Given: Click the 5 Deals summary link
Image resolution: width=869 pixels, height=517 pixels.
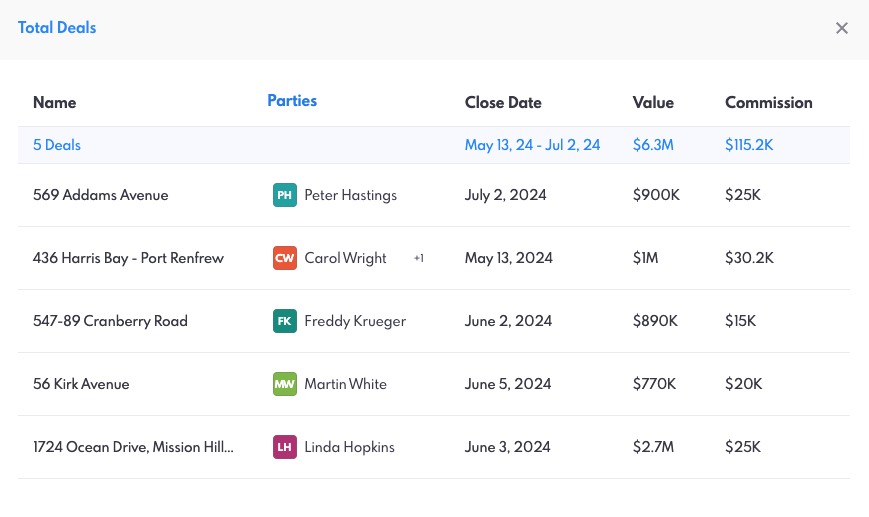Looking at the screenshot, I should pyautogui.click(x=57, y=145).
